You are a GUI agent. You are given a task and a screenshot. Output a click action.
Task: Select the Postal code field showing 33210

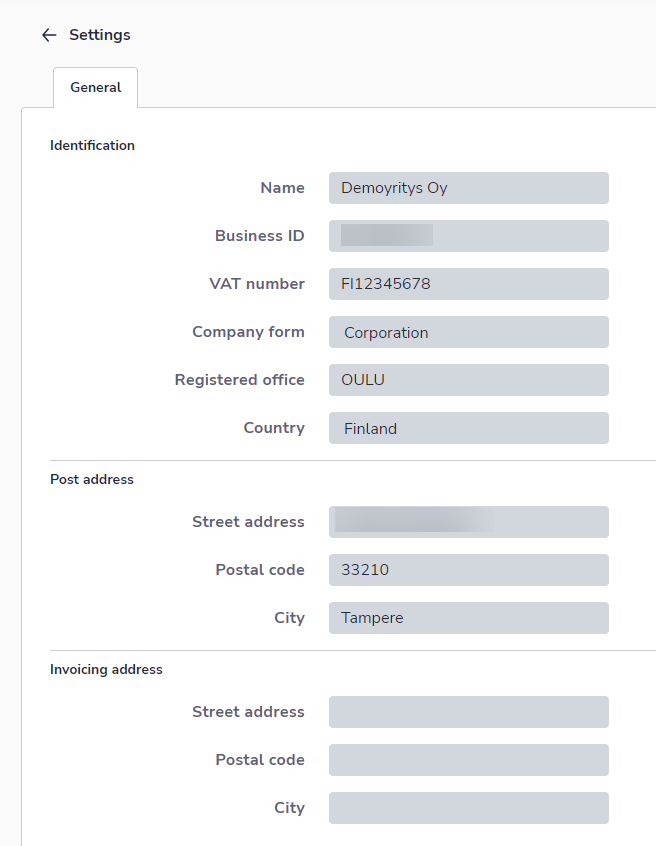tap(468, 570)
